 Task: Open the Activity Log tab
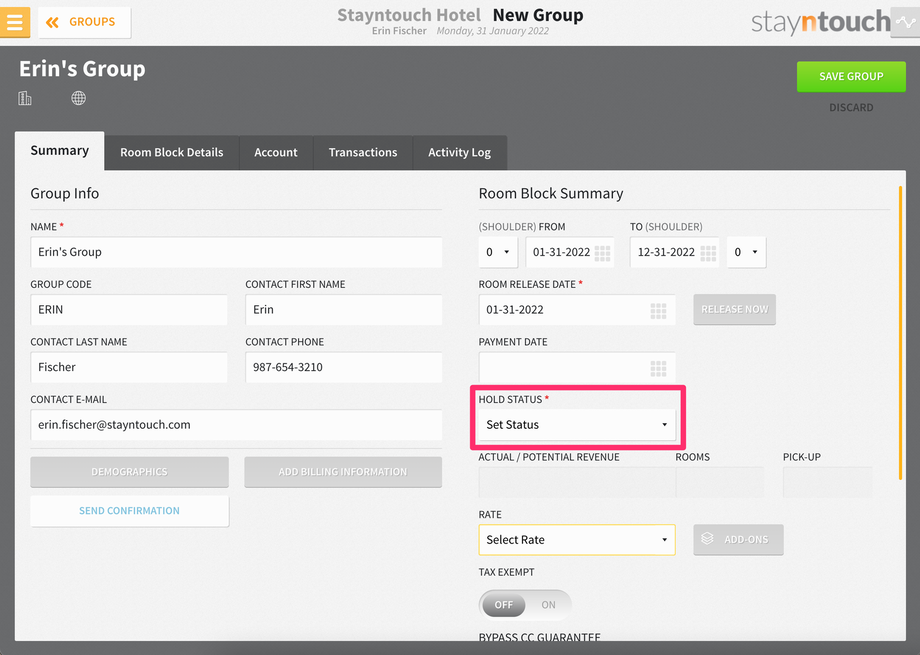459,153
